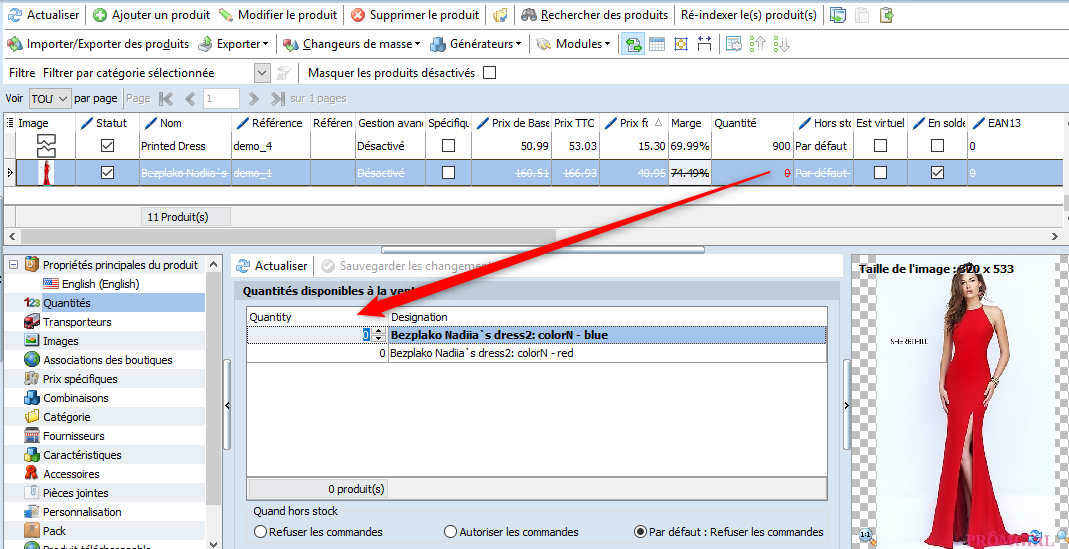Click the Designation column header
The height and width of the screenshot is (549, 1069).
pos(607,317)
